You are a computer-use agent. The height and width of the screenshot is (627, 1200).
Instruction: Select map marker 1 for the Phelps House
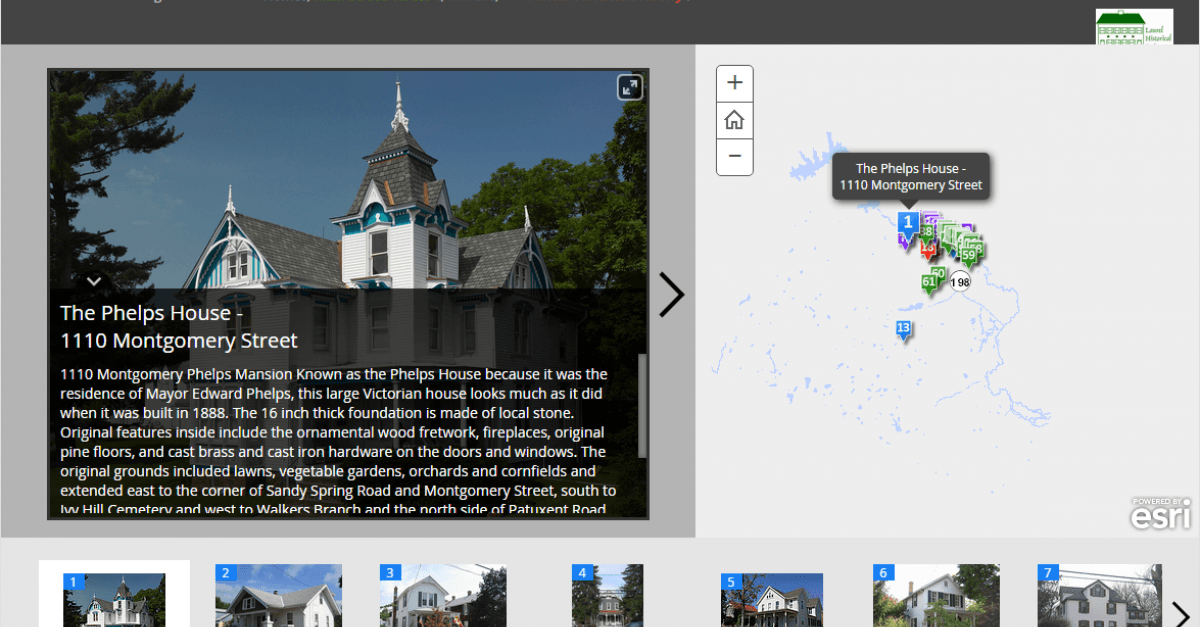(x=909, y=222)
